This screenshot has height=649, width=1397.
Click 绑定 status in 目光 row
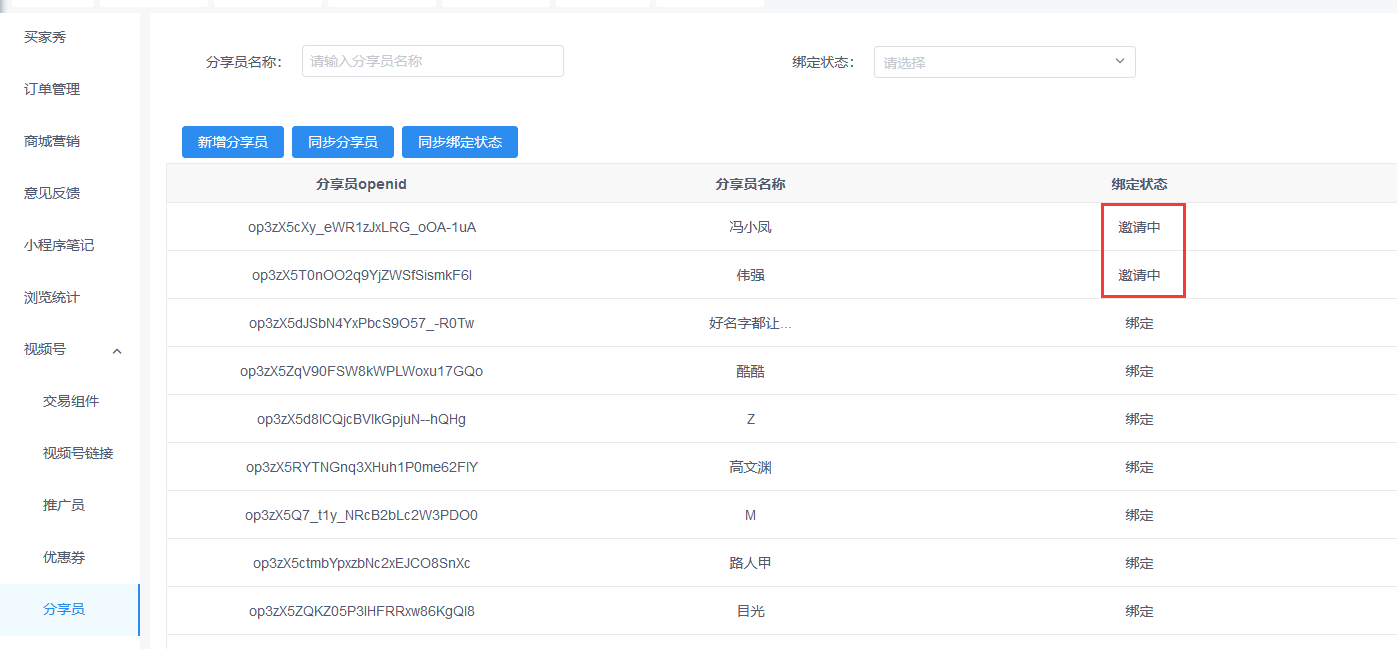coord(1140,611)
